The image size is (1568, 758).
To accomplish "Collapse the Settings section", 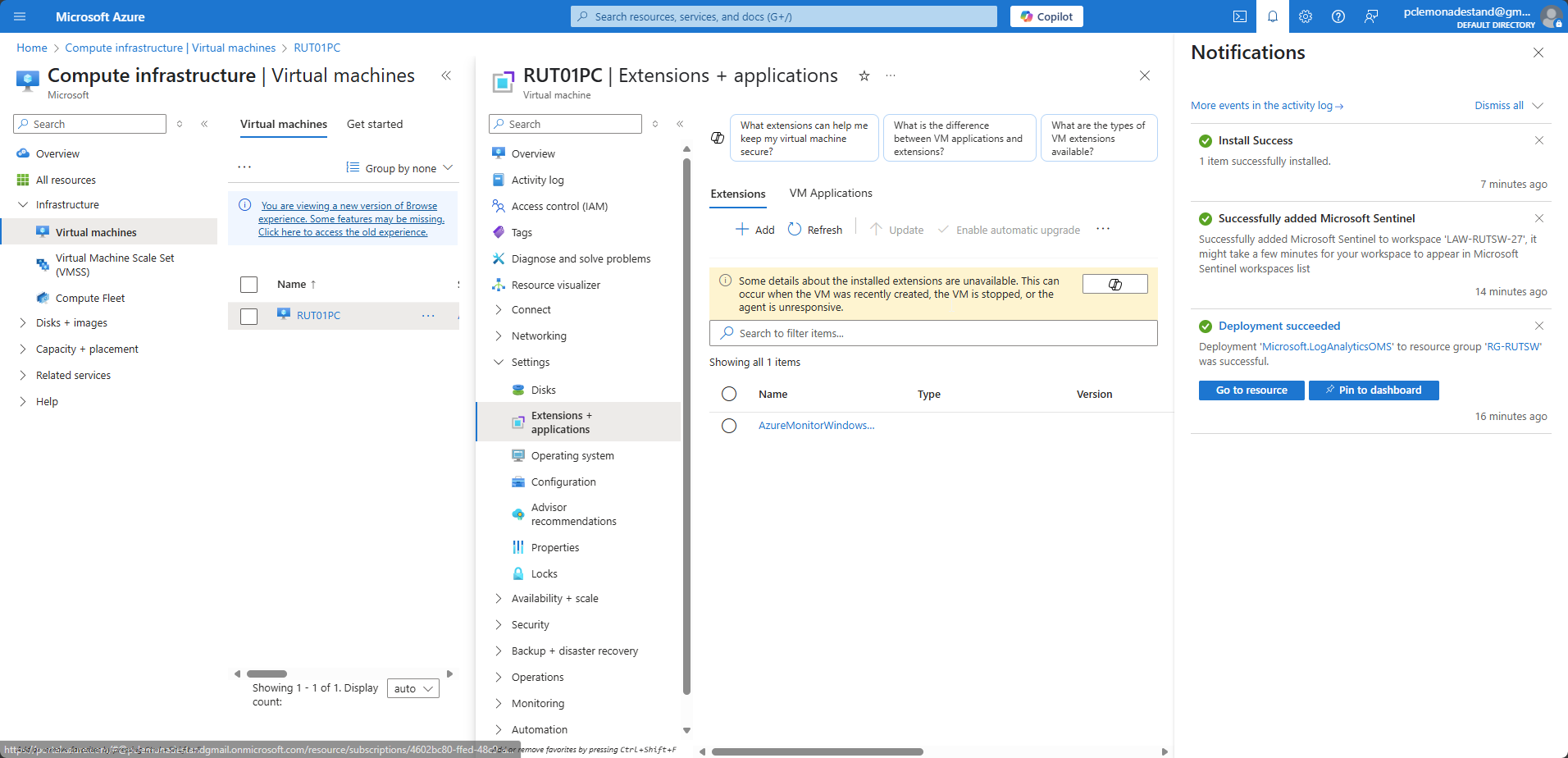I will (499, 362).
